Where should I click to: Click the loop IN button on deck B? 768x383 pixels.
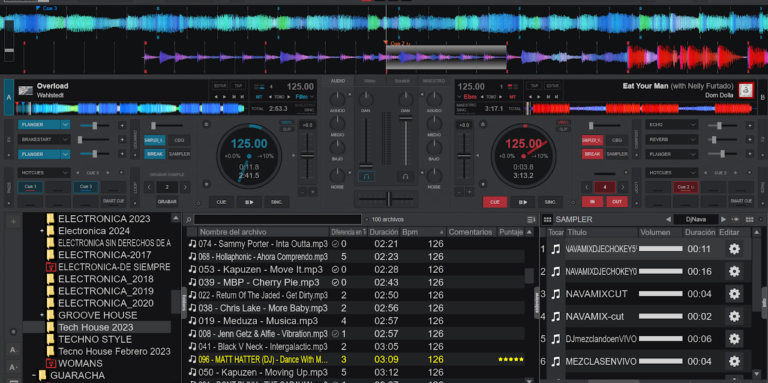[x=593, y=202]
